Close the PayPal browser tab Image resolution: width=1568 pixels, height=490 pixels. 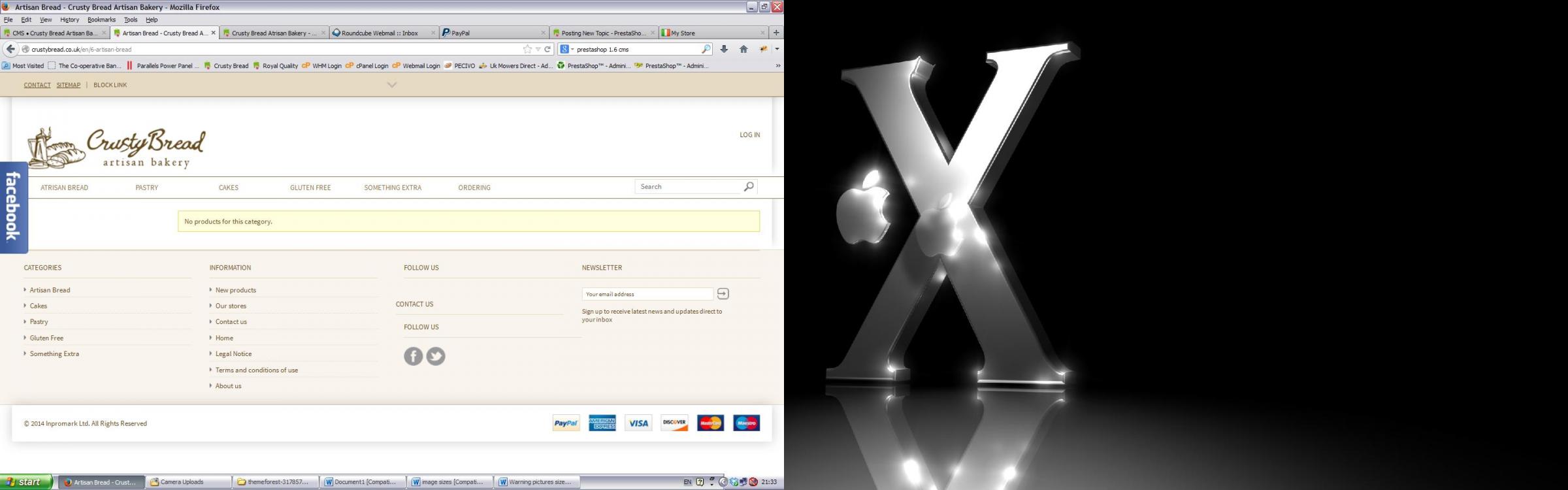(543, 33)
